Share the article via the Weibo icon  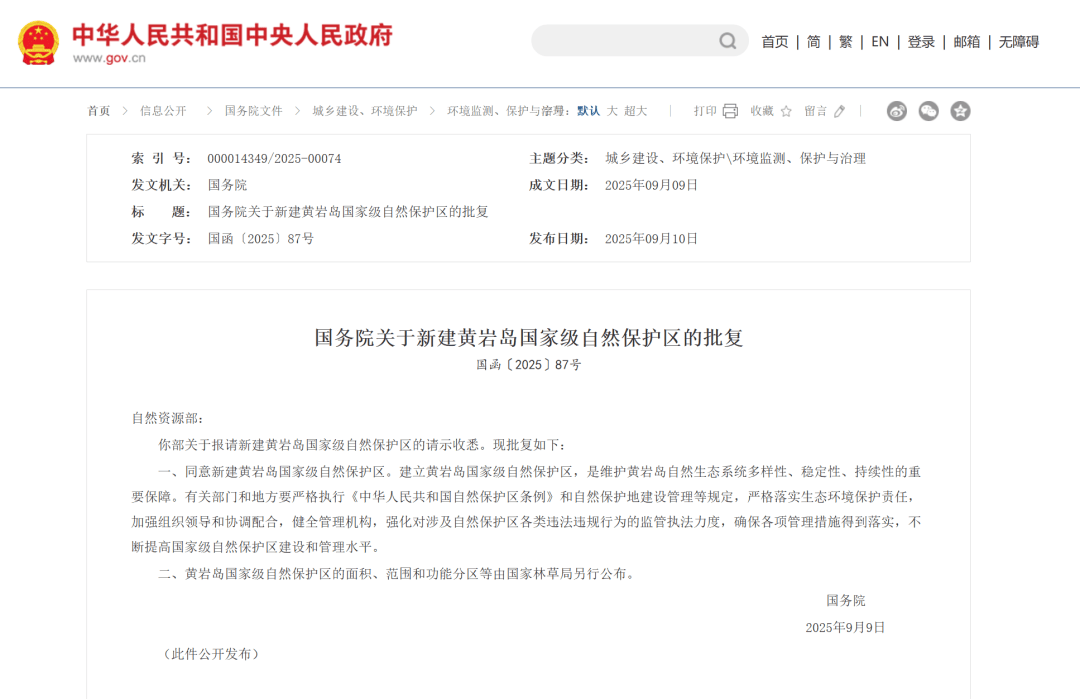[x=896, y=111]
